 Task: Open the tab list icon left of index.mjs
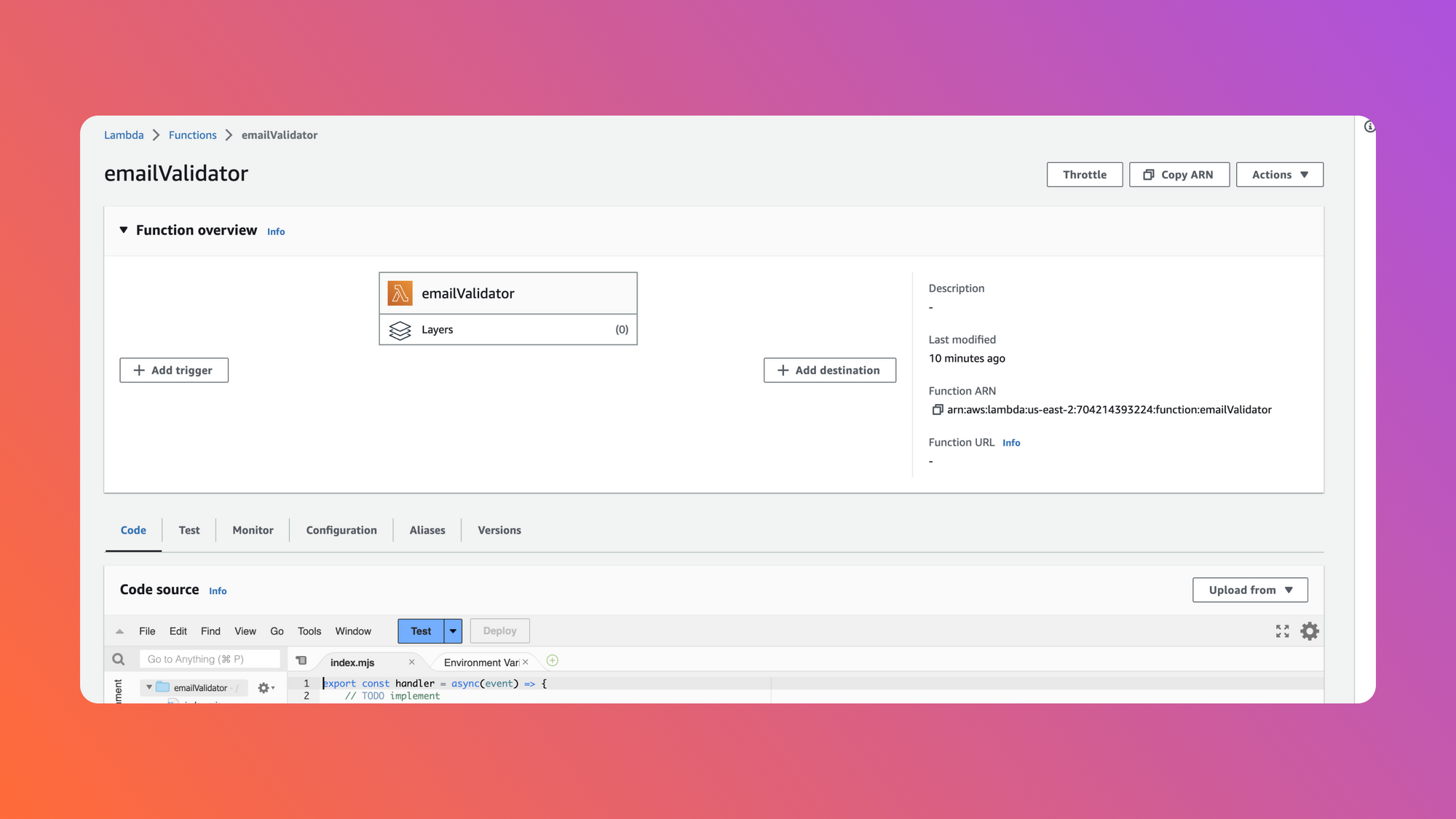301,661
